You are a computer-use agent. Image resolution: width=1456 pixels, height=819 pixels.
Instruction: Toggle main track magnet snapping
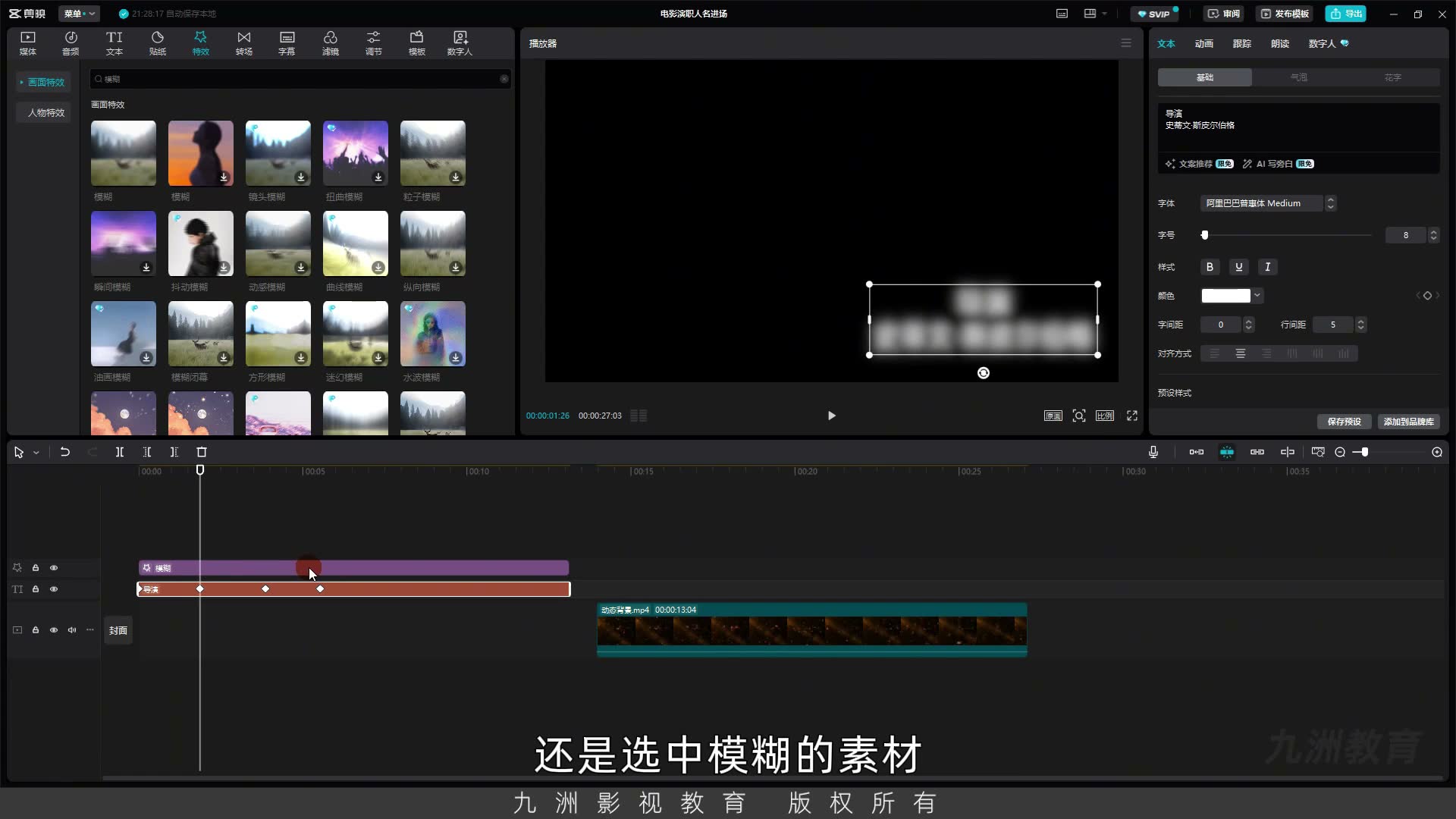pyautogui.click(x=1197, y=452)
